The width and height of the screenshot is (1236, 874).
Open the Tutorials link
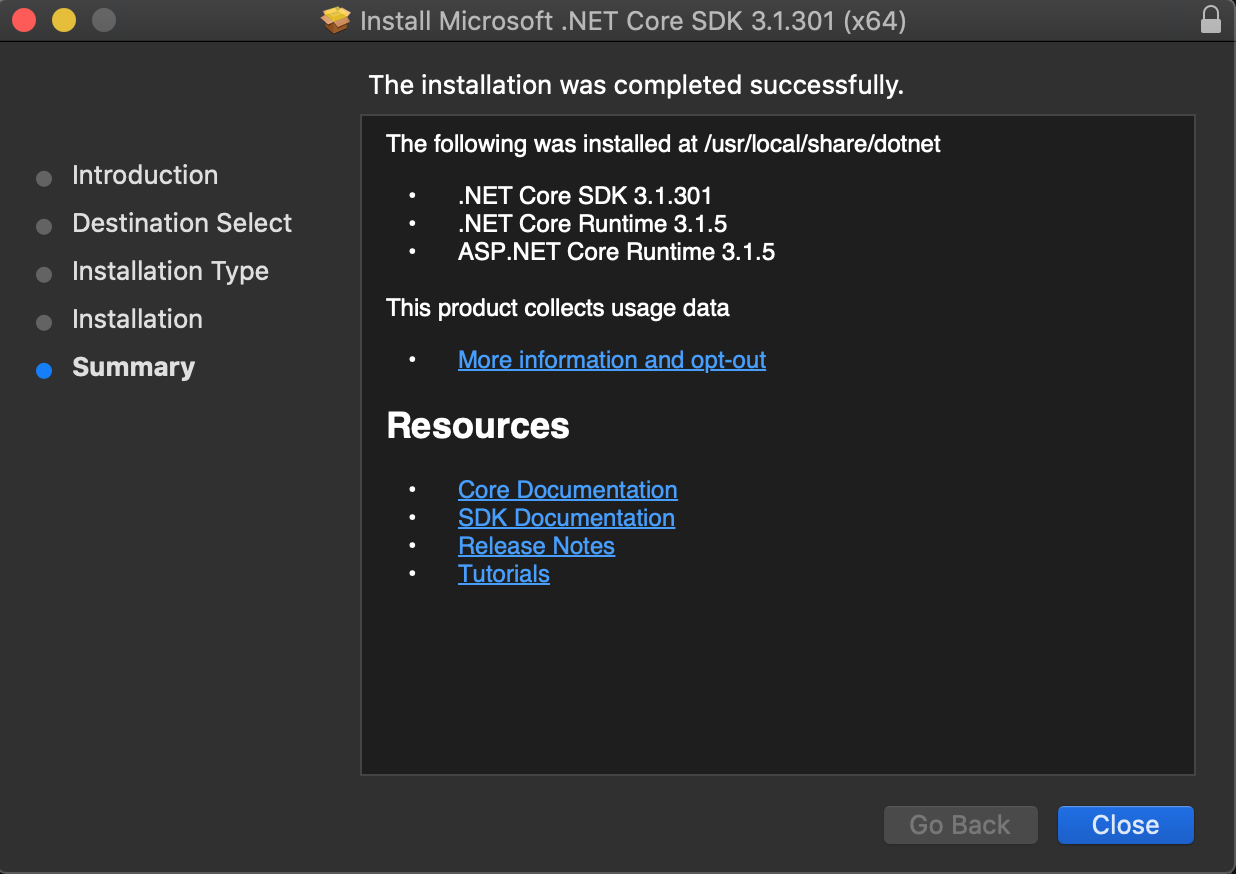point(503,574)
